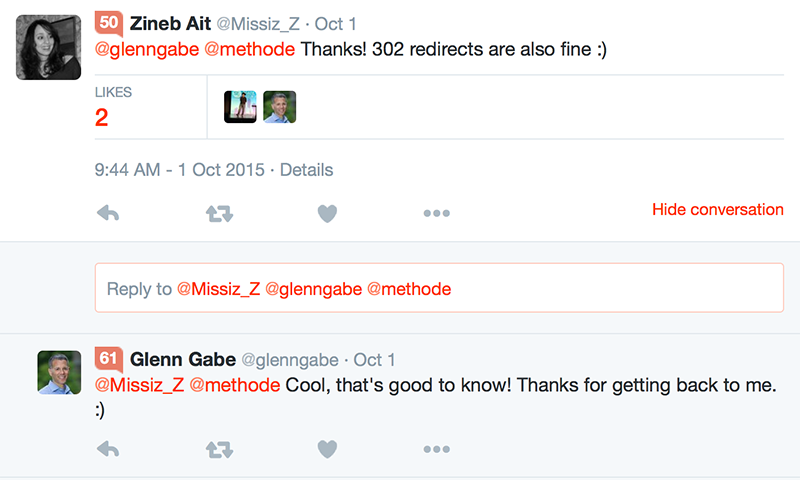This screenshot has height=480, width=800.
Task: Open Zineb Ait's profile picture
Action: pos(48,47)
